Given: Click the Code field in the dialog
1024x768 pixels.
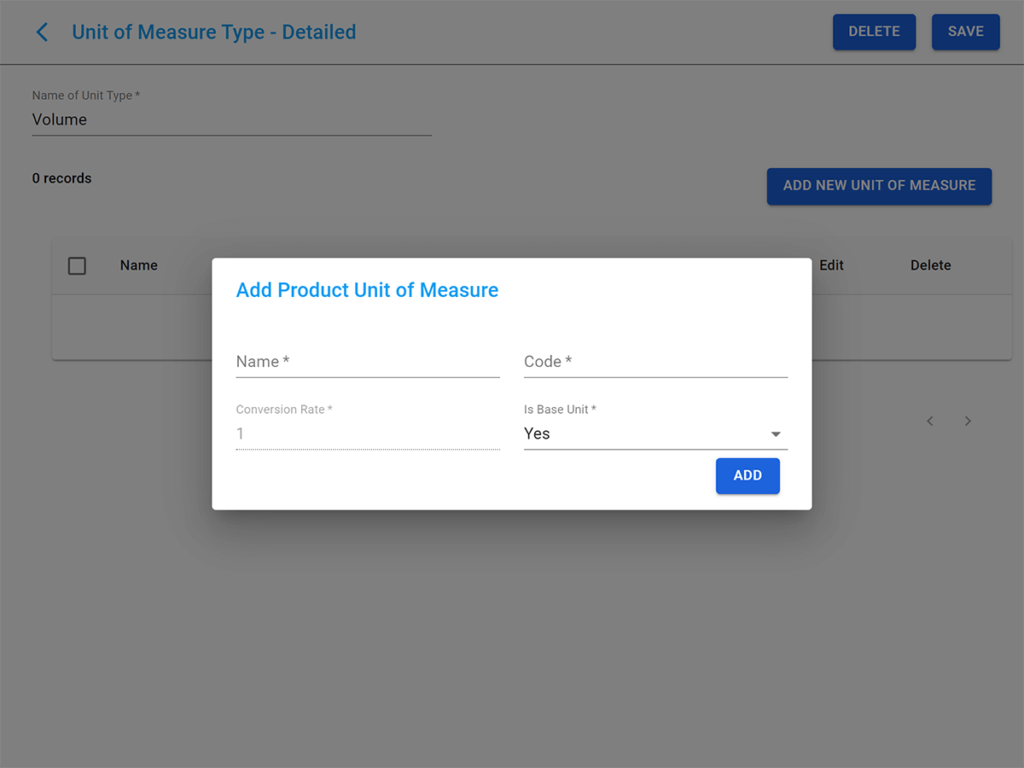Looking at the screenshot, I should [x=655, y=362].
